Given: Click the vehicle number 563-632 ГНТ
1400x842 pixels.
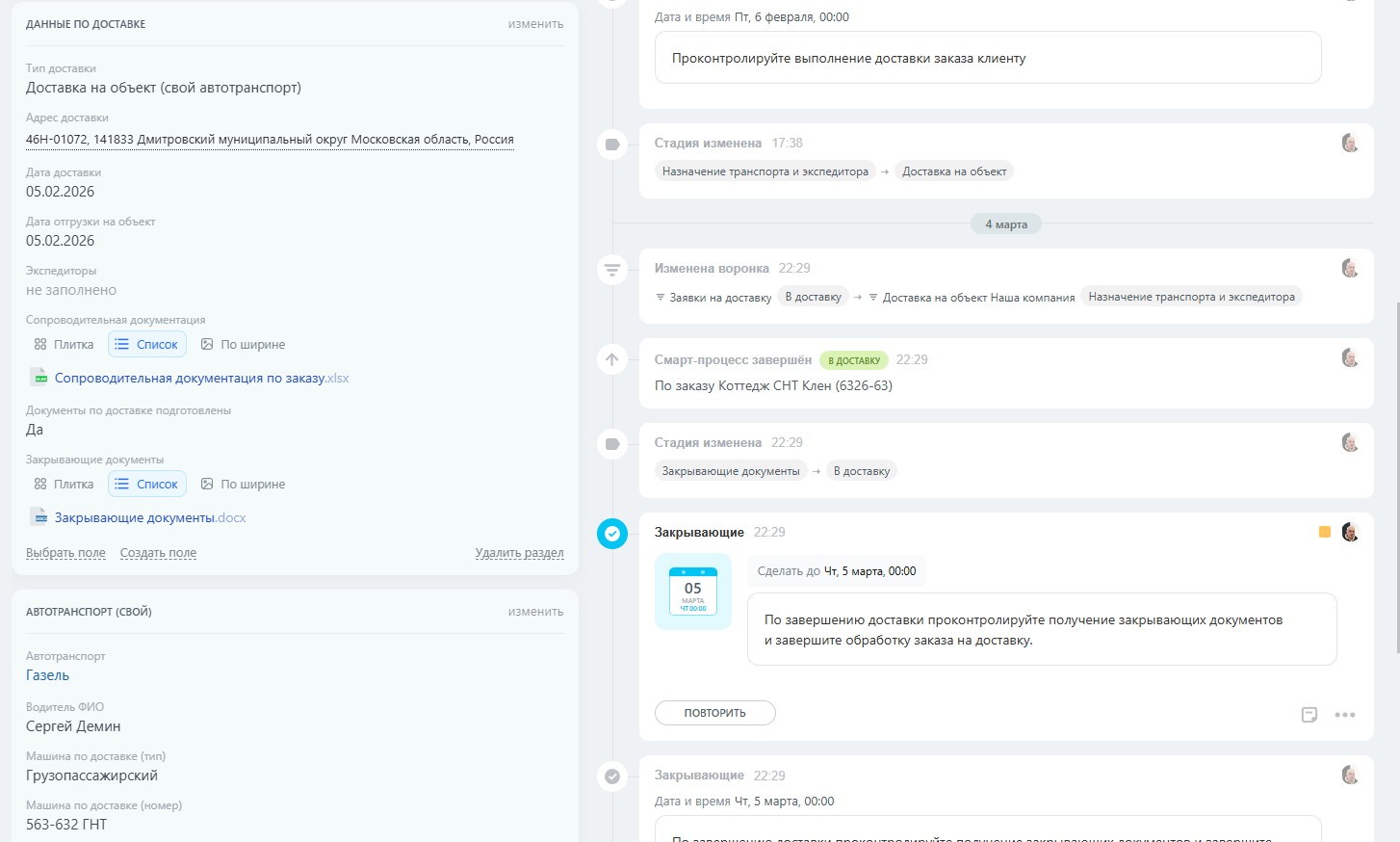Looking at the screenshot, I should pos(66,825).
